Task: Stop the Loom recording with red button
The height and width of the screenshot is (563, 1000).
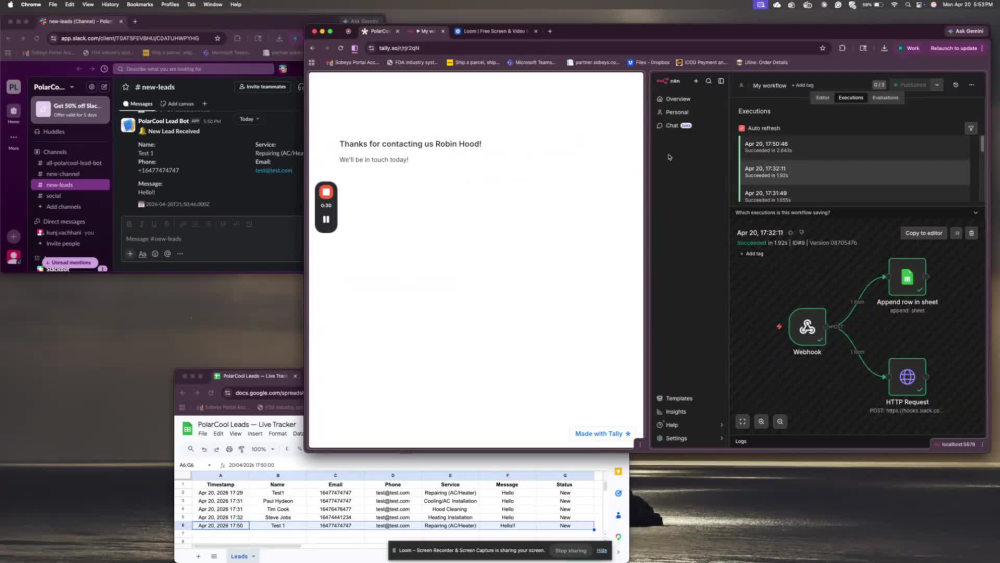Action: point(326,192)
